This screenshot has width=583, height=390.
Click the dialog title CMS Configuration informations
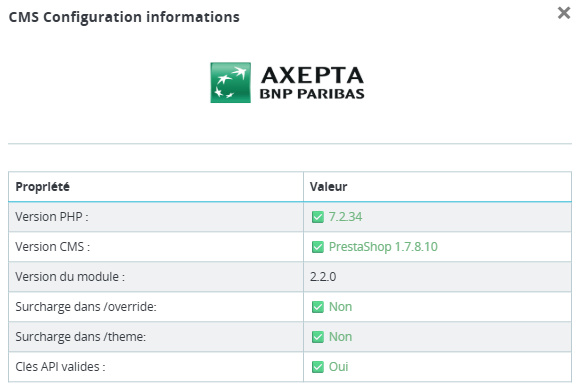124,17
